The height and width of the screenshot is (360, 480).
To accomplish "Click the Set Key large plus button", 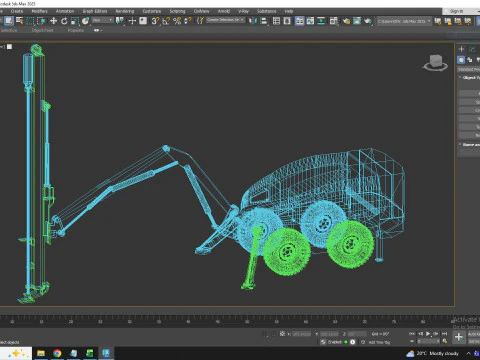I will click(x=459, y=337).
